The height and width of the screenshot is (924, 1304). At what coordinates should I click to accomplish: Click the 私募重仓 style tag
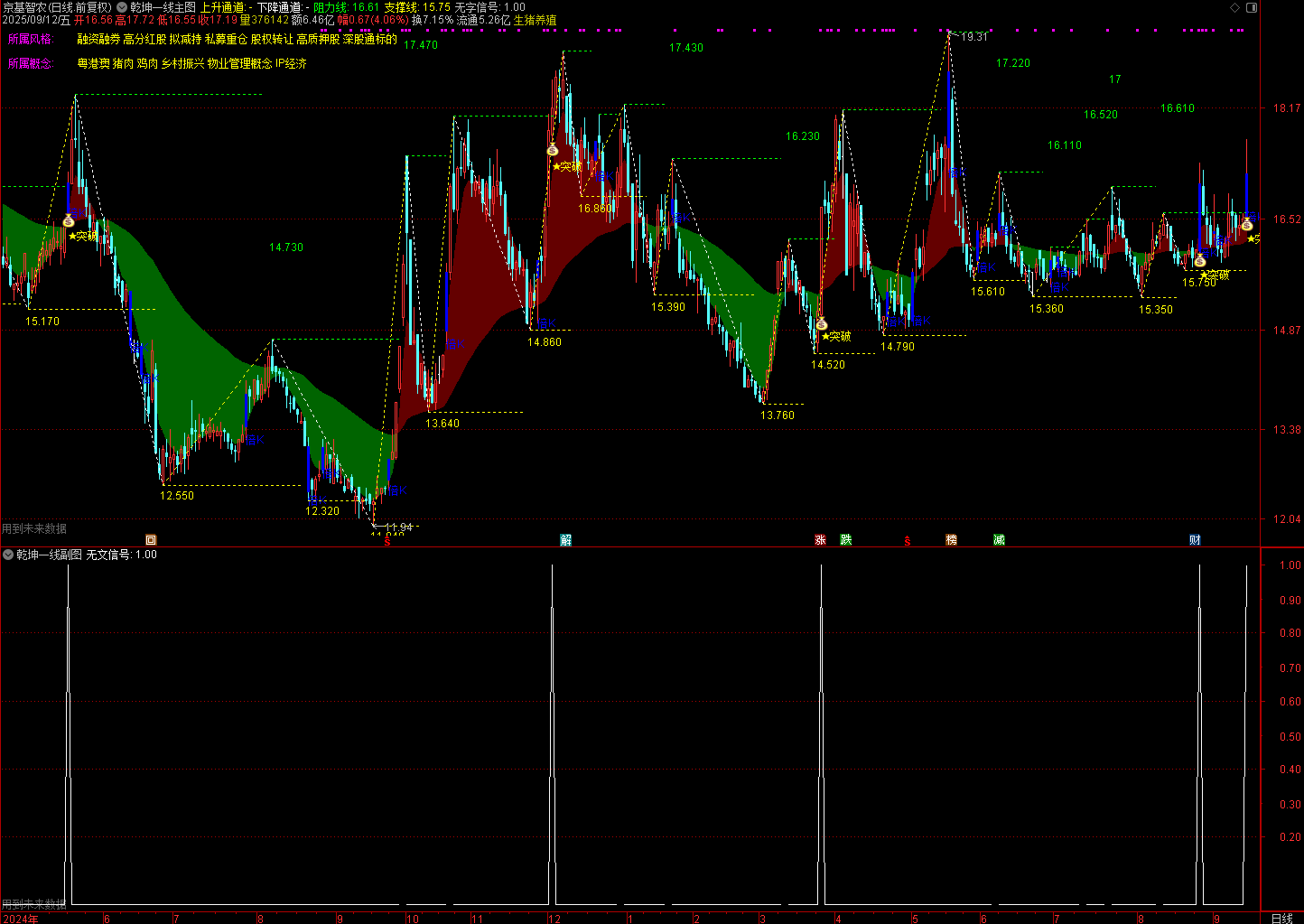226,39
